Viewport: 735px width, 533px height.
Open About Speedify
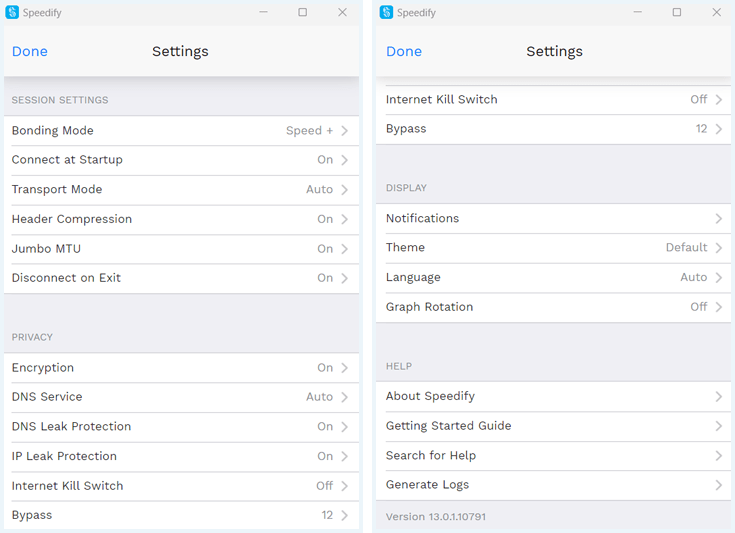(553, 397)
